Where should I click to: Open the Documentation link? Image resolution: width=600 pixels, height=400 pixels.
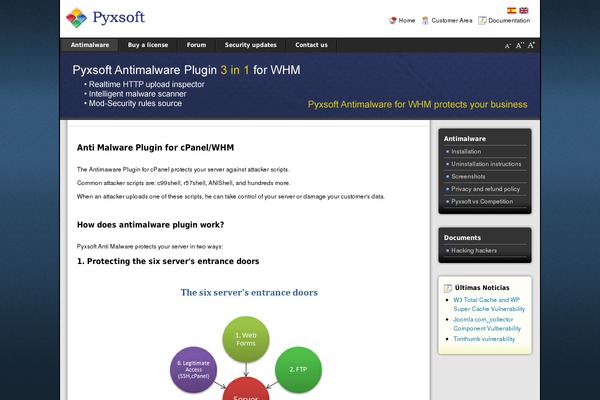click(x=509, y=20)
